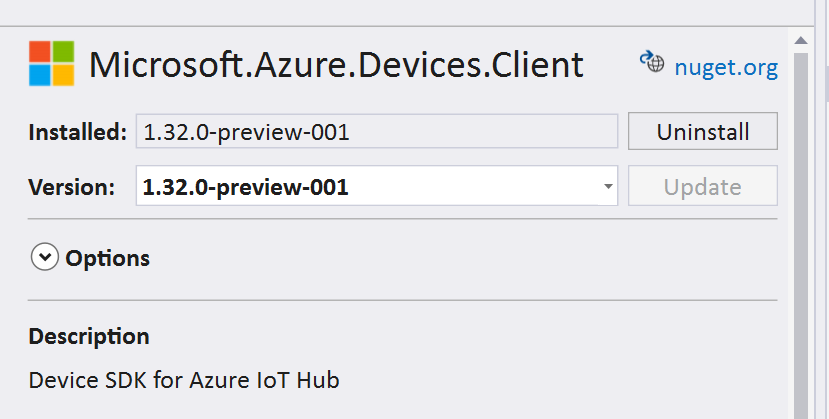The image size is (829, 419).
Task: Expand the Options chevron circle
Action: coord(44,257)
